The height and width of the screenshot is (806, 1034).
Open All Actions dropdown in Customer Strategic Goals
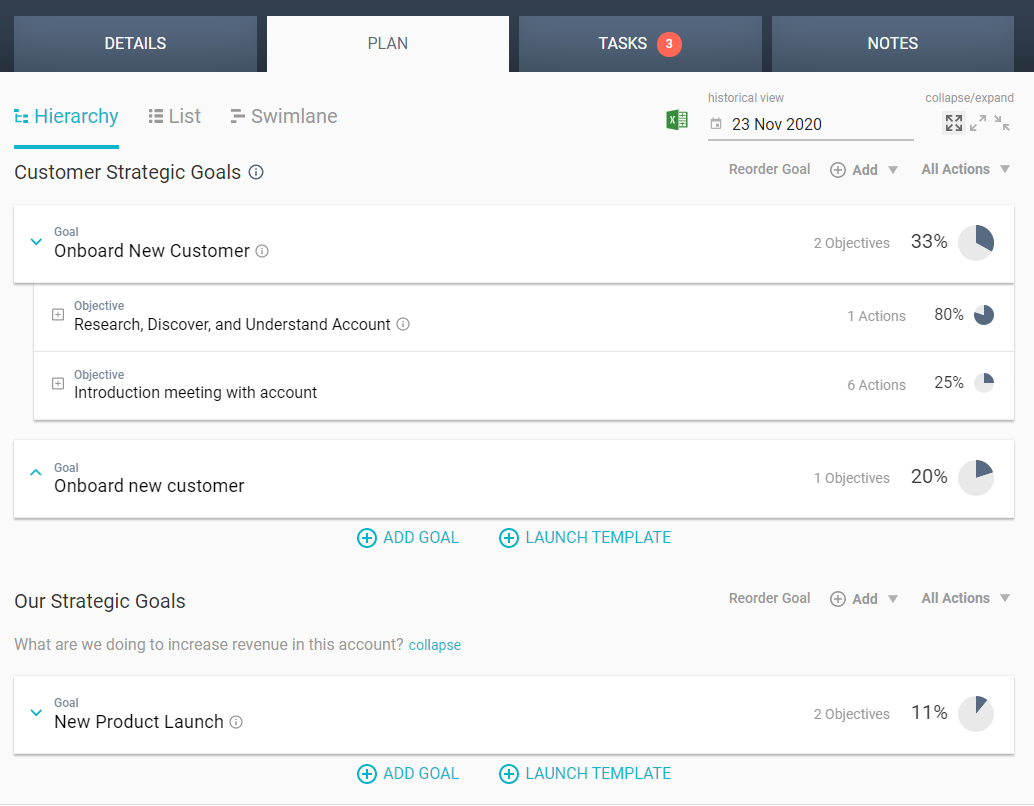tap(965, 169)
